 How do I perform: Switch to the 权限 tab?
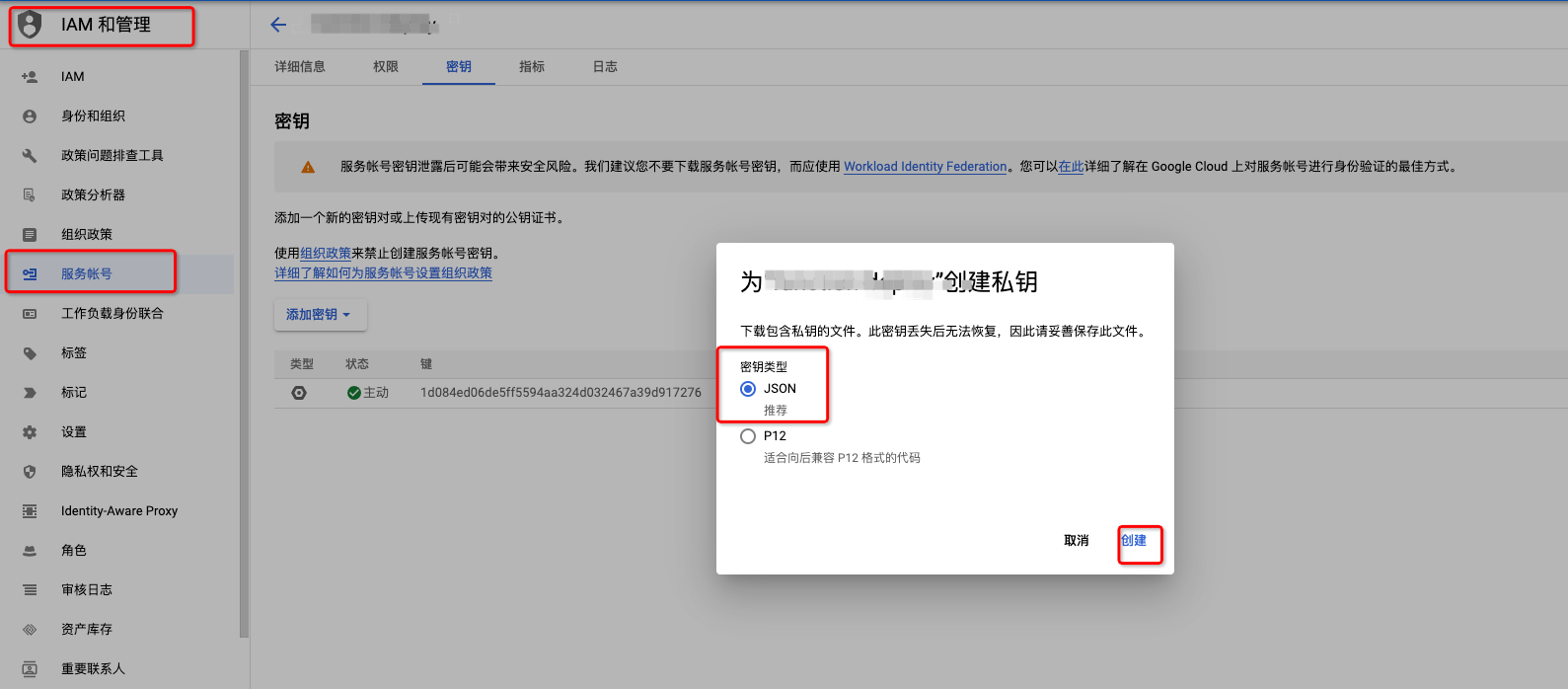pos(386,66)
